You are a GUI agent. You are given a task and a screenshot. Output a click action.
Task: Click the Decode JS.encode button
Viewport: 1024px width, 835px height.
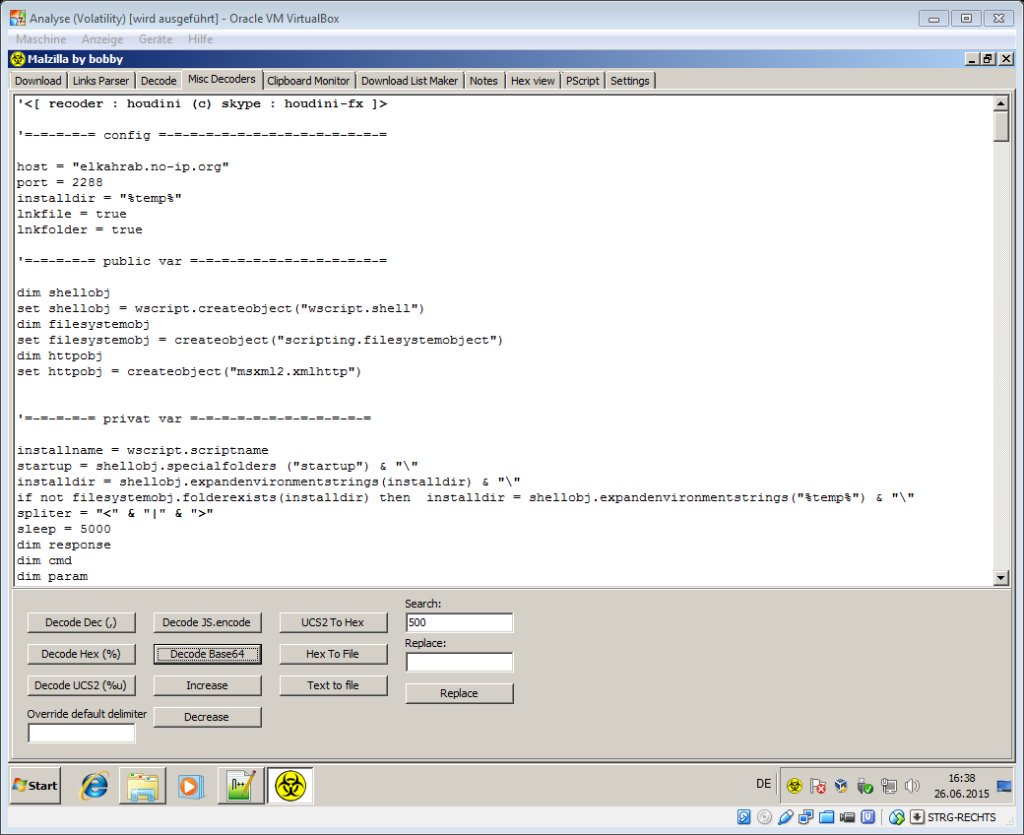(206, 622)
